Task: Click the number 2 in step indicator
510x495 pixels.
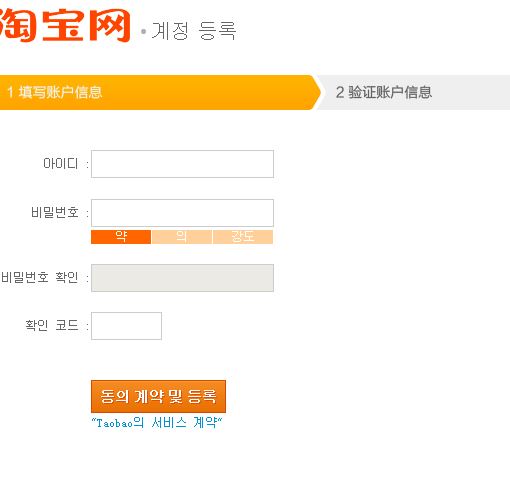Action: [x=340, y=92]
